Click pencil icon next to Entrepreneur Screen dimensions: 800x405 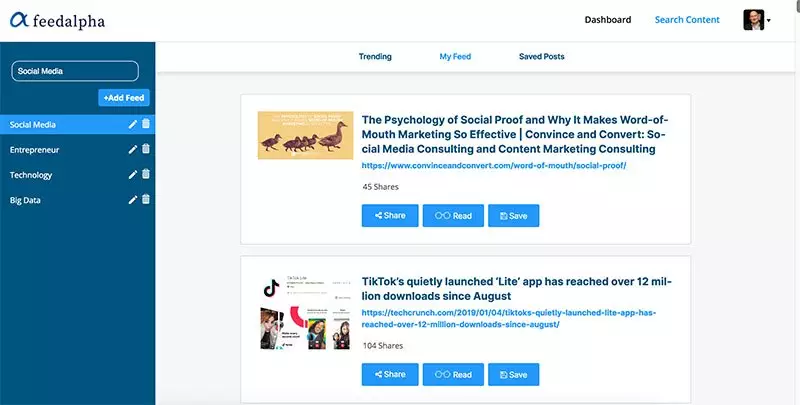coord(133,149)
